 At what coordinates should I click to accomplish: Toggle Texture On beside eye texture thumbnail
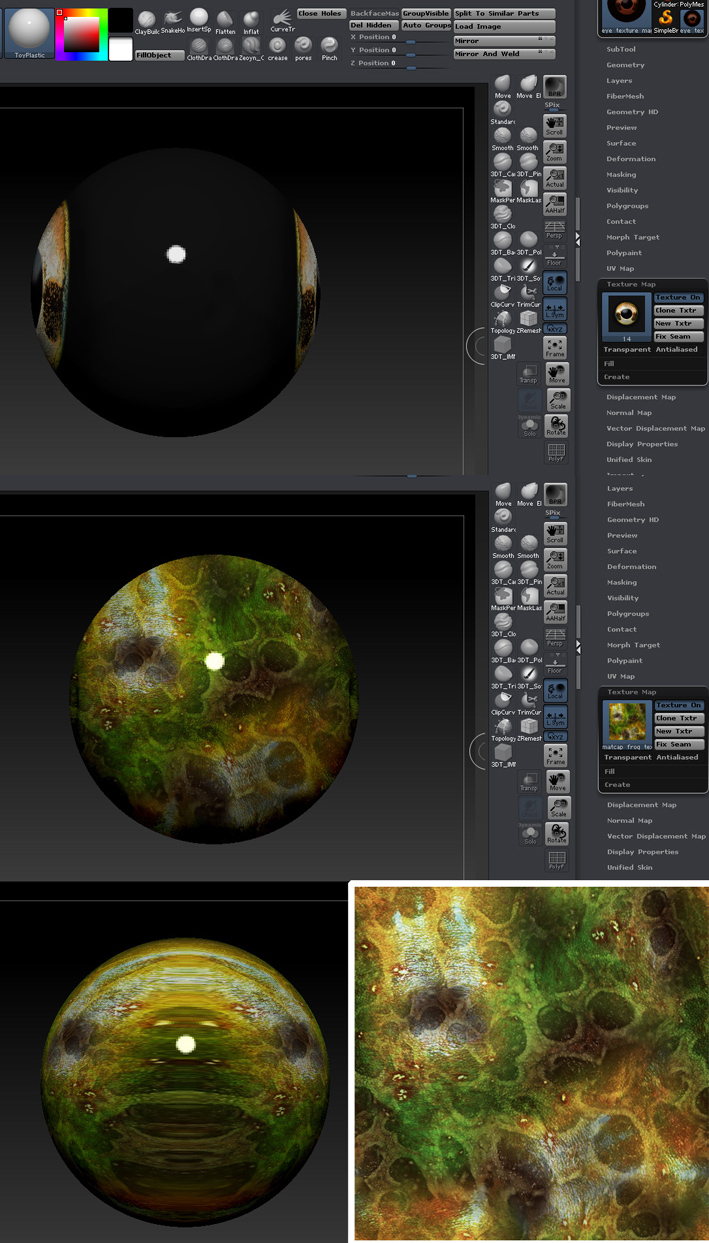click(678, 297)
